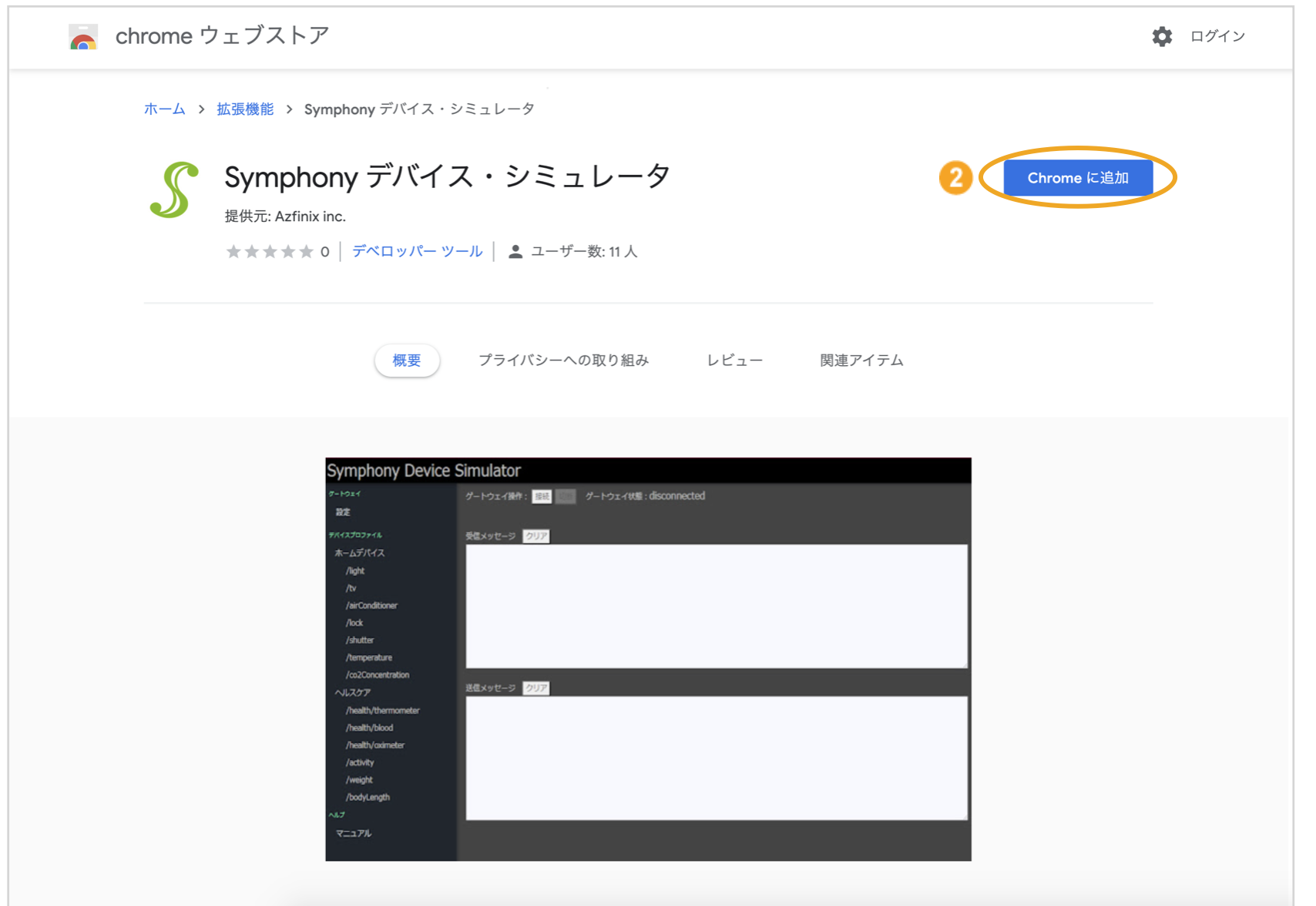Click the 提供元: Azfinix inc. text
This screenshot has width=1316, height=906.
(x=285, y=216)
